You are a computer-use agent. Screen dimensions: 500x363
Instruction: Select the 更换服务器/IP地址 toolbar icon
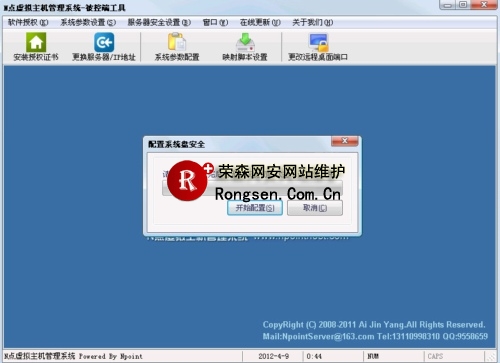coord(104,47)
